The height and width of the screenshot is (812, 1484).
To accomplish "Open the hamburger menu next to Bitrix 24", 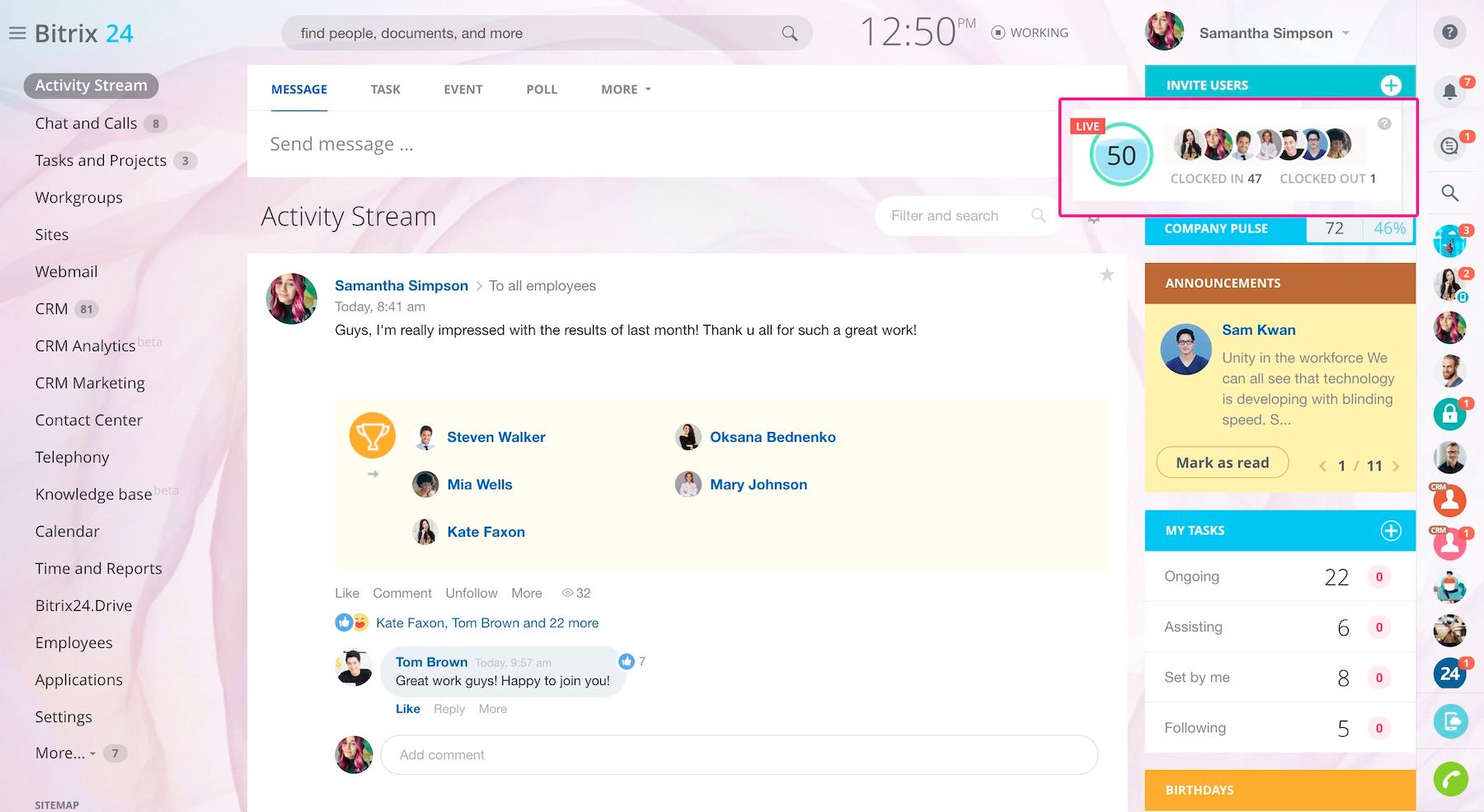I will coord(17,34).
